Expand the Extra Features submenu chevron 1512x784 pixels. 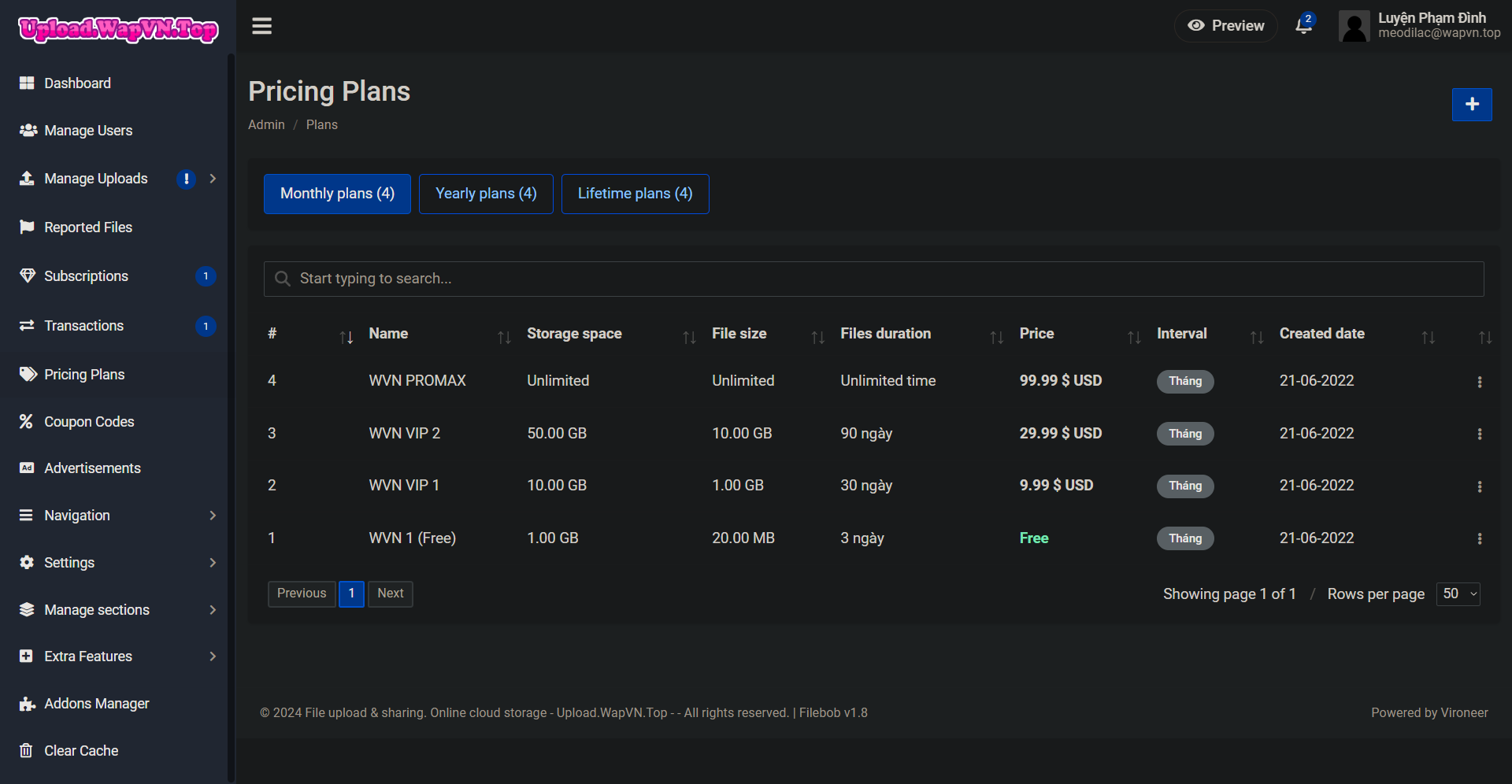(213, 656)
